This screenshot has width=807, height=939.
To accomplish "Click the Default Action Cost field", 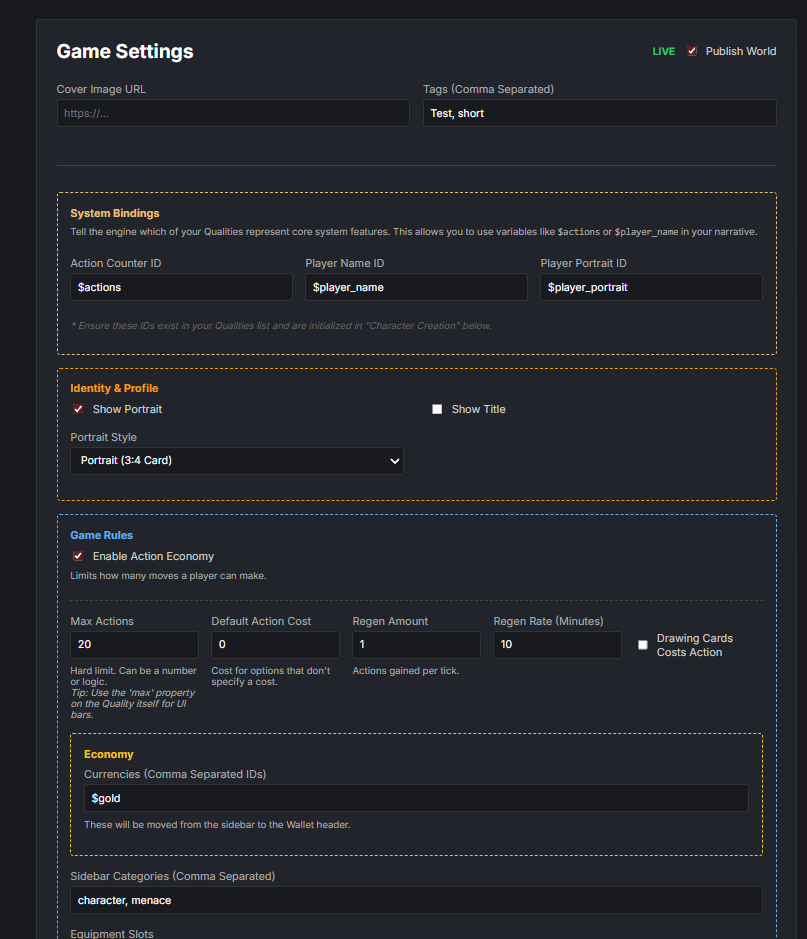I will 275,645.
